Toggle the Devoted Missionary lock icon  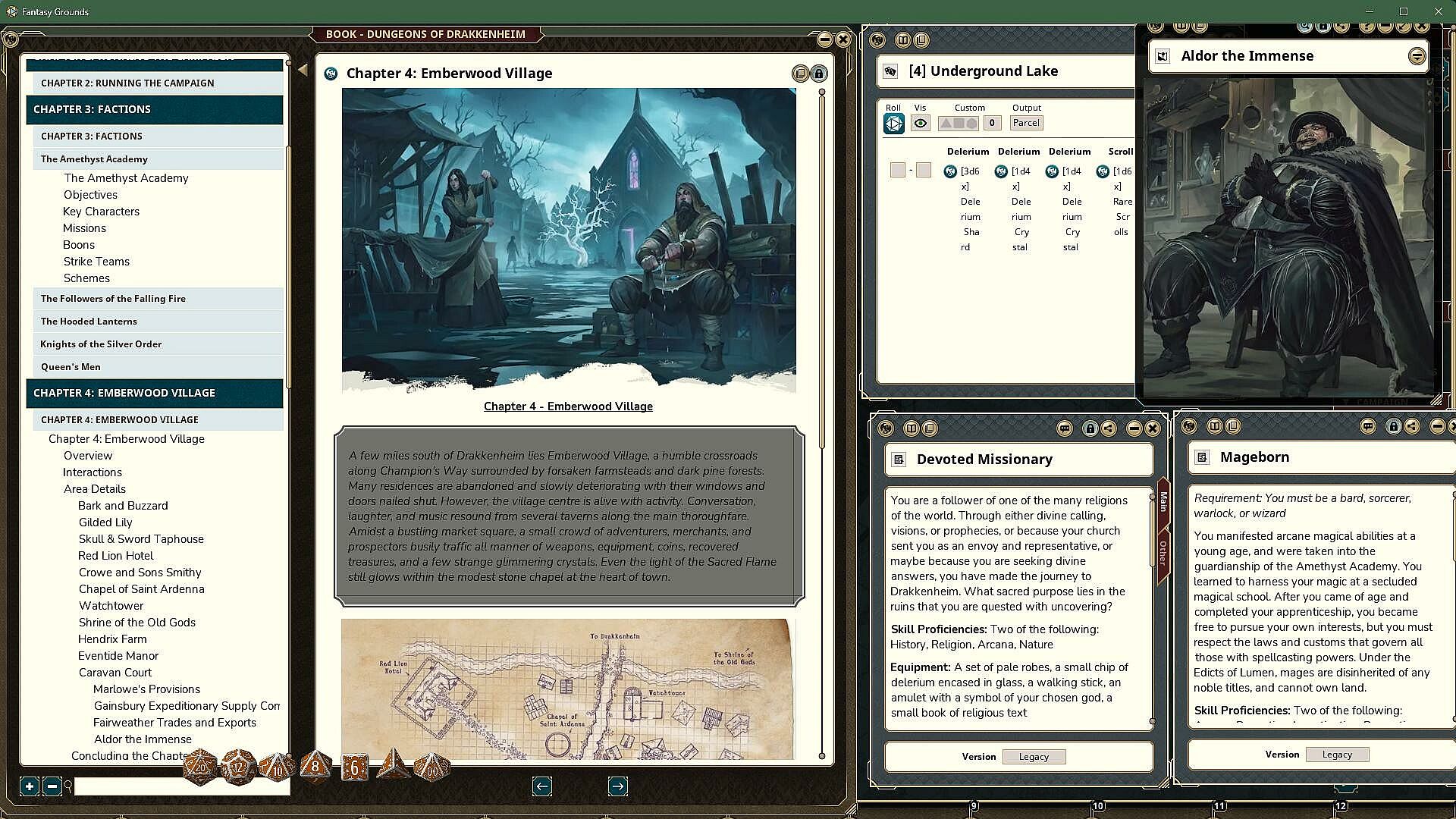(x=1090, y=428)
